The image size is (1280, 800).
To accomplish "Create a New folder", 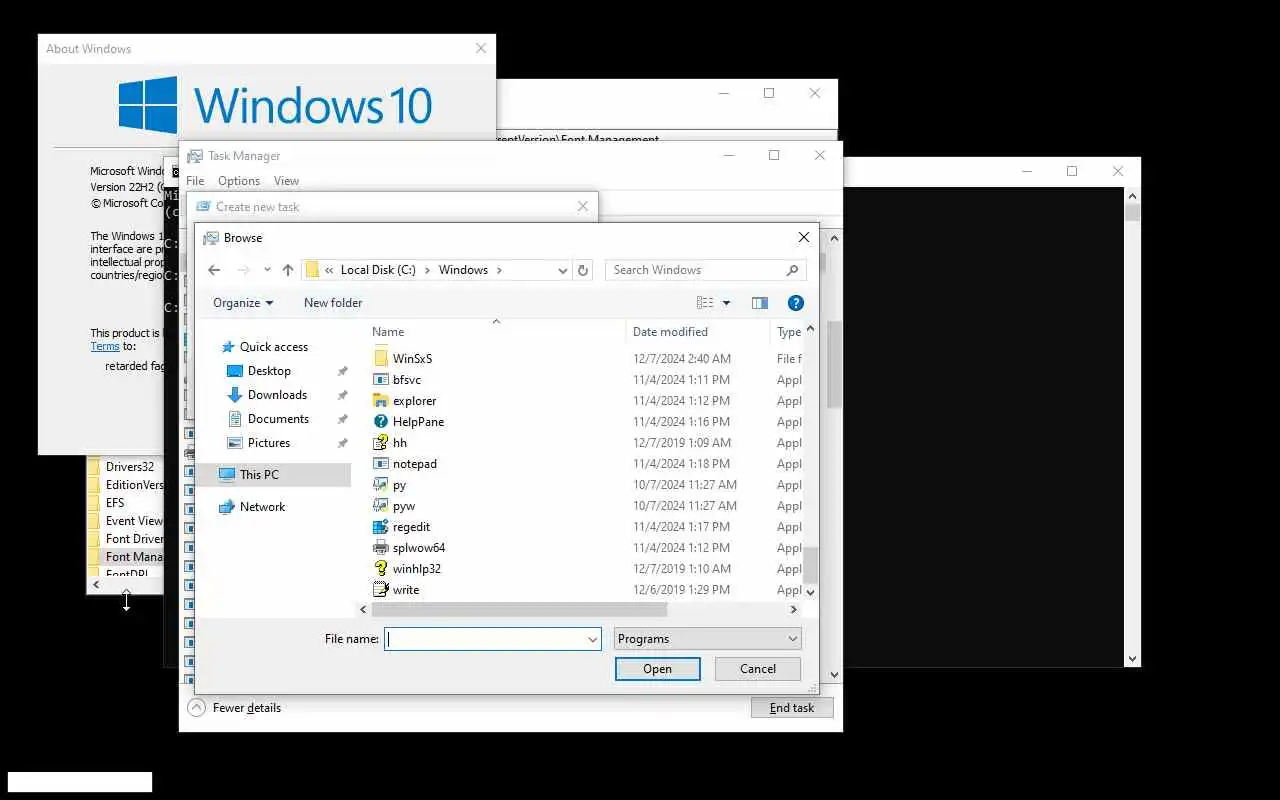I will click(x=333, y=303).
